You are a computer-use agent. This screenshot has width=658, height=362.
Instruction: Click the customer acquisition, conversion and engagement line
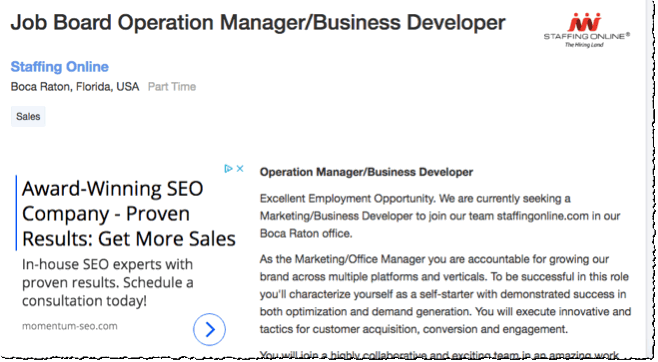click(413, 329)
